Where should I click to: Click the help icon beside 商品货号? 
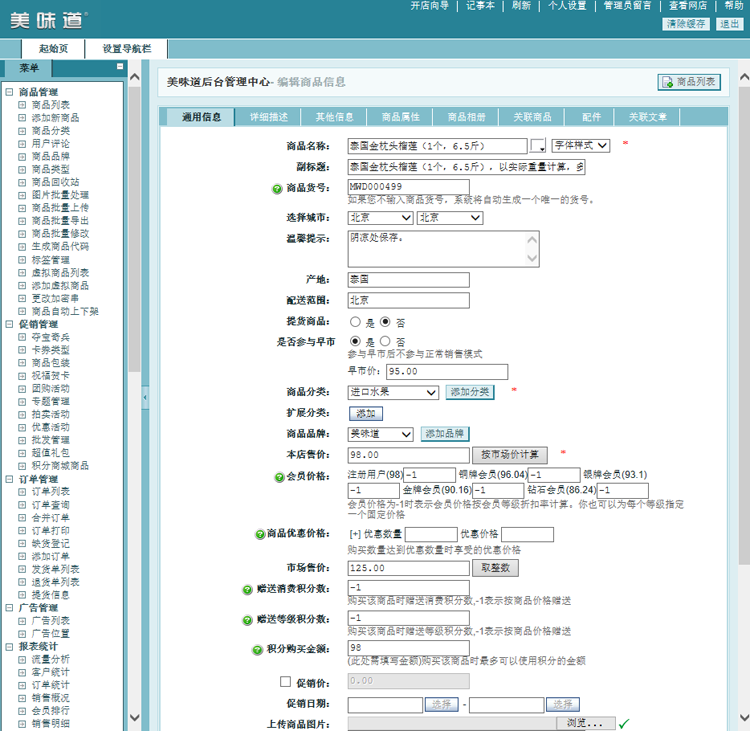click(x=277, y=189)
